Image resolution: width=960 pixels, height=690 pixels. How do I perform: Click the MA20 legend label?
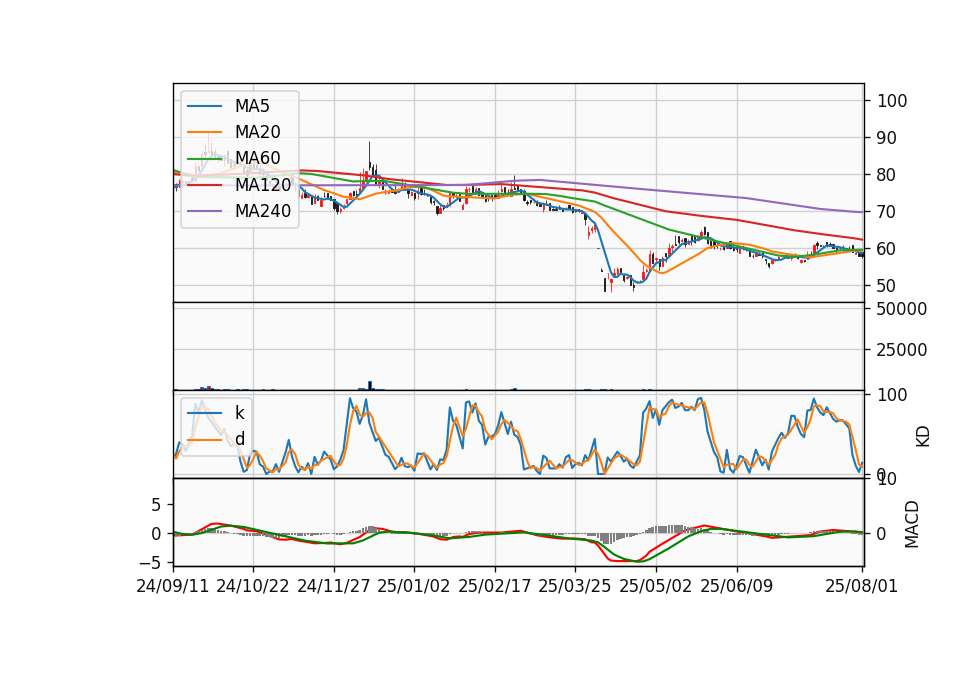[257, 132]
